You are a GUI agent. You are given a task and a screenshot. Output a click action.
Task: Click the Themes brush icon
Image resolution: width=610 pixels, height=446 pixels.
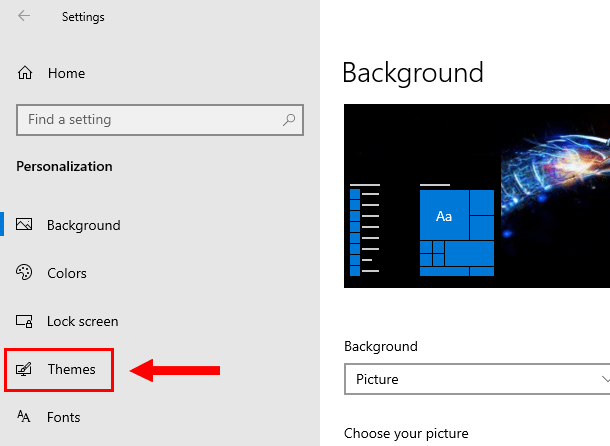point(25,370)
